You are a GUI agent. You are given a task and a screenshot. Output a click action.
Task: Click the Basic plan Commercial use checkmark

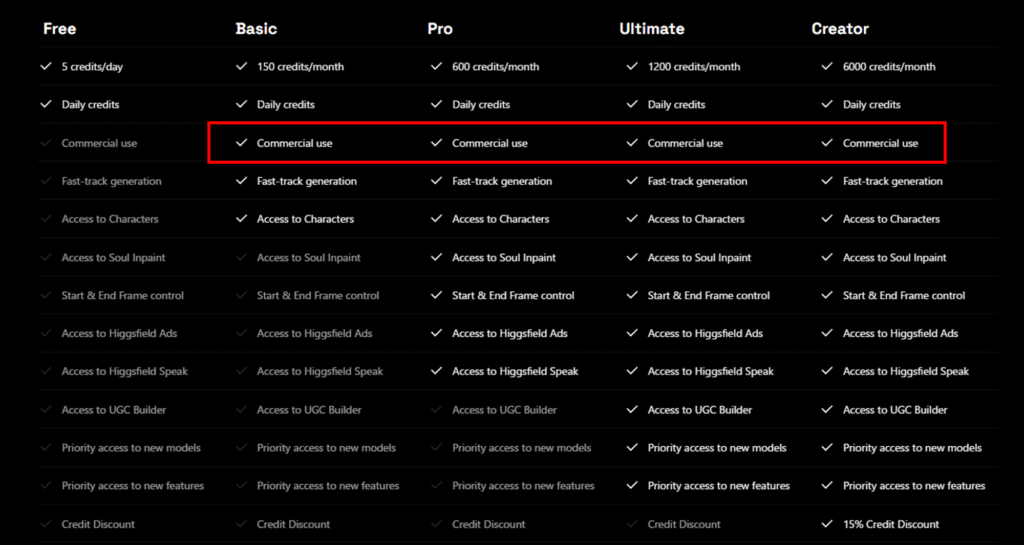point(241,143)
